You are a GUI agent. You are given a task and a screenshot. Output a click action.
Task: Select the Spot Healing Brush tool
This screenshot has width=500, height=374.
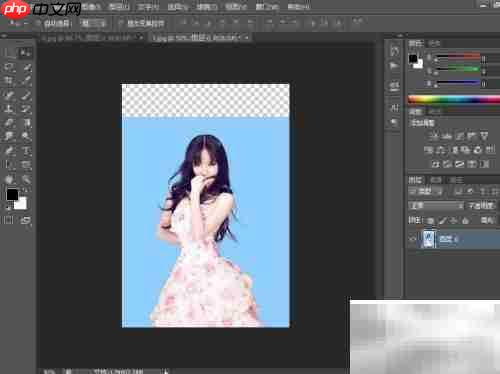click(x=9, y=95)
